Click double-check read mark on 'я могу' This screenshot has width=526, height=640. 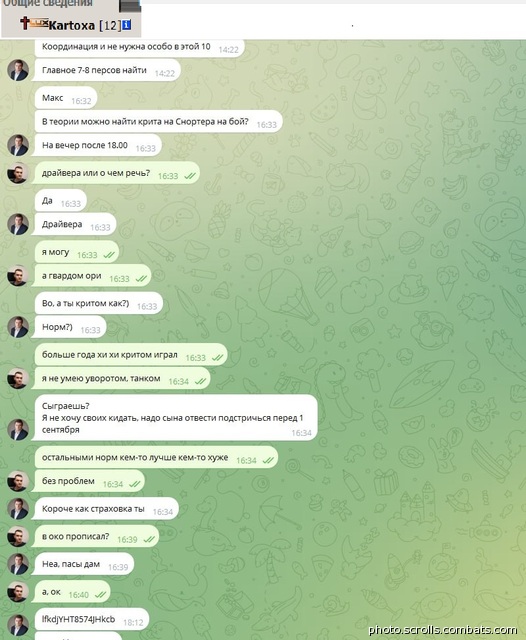pos(109,255)
